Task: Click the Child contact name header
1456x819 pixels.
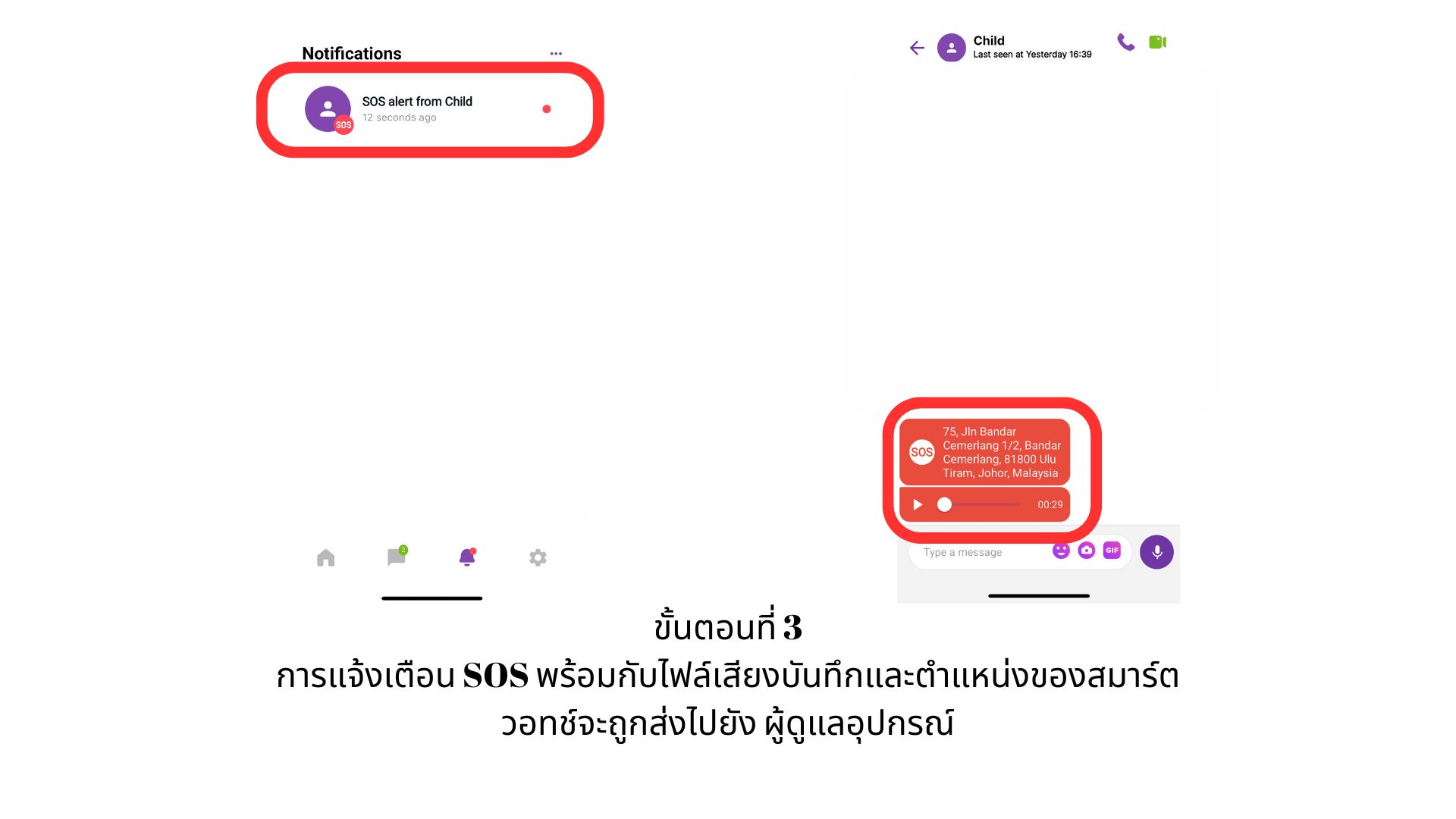Action: pos(989,41)
